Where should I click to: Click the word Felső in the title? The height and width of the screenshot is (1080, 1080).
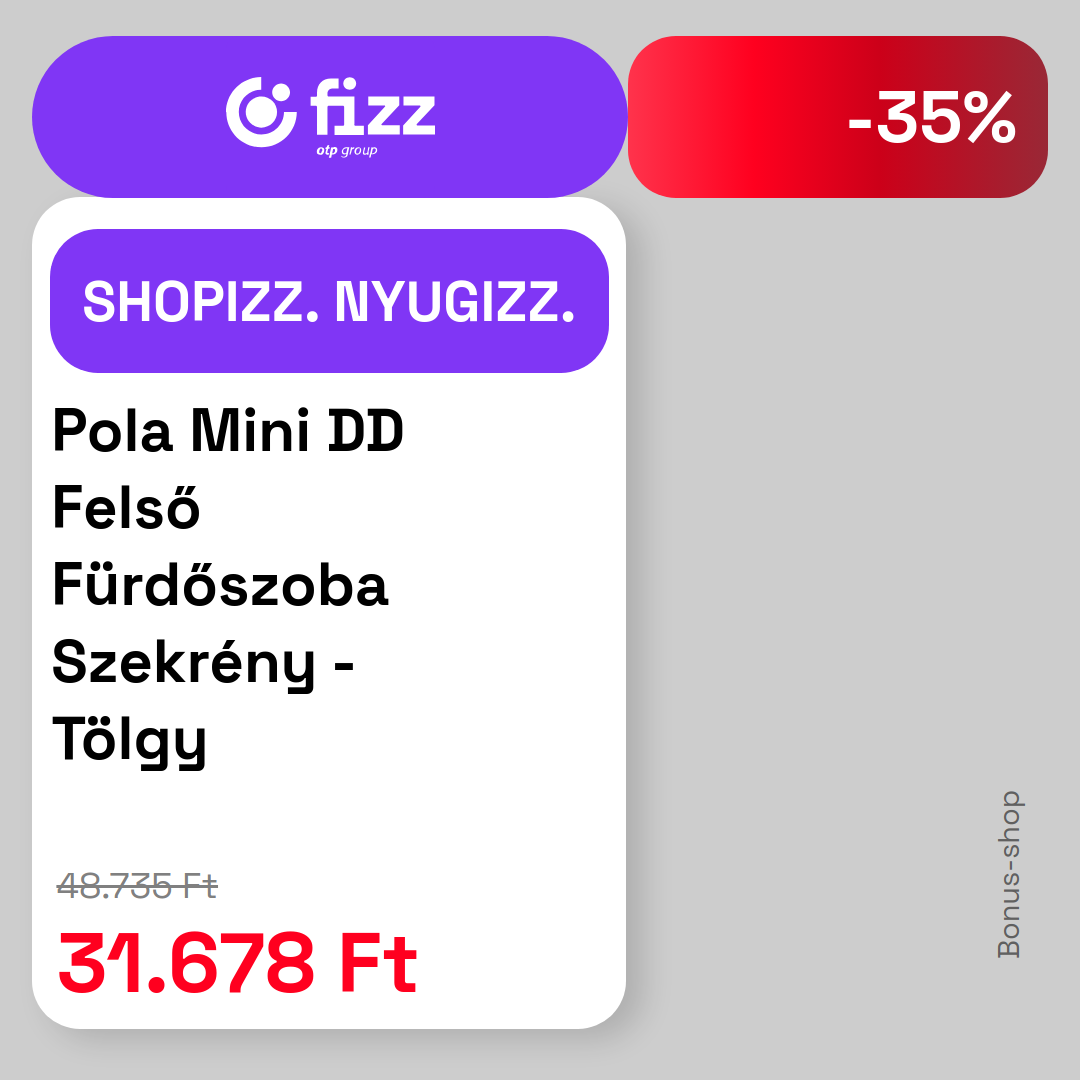(x=126, y=507)
